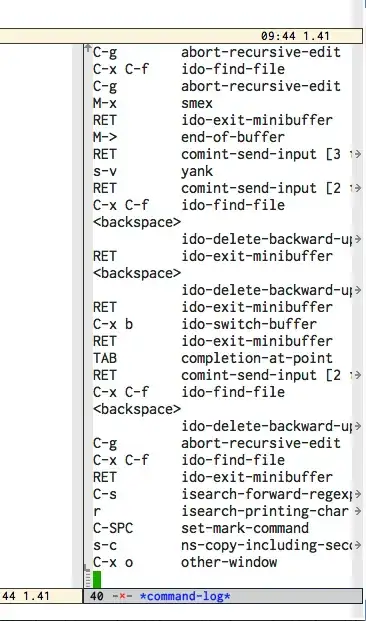
Task: Click the red modified indicator in mode line
Action: 122,596
